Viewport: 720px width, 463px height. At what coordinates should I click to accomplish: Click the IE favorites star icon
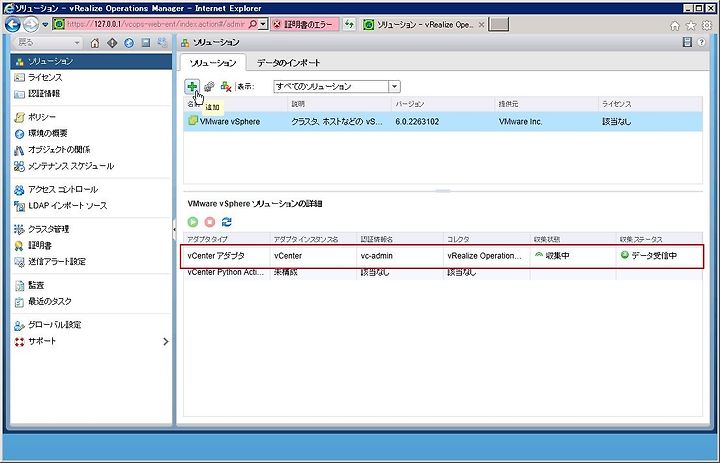tap(691, 26)
